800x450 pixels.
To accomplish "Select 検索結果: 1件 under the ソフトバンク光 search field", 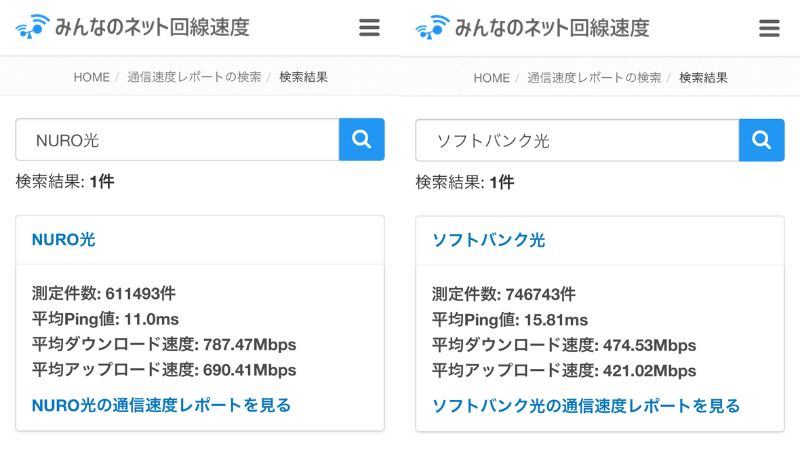I will 465,182.
